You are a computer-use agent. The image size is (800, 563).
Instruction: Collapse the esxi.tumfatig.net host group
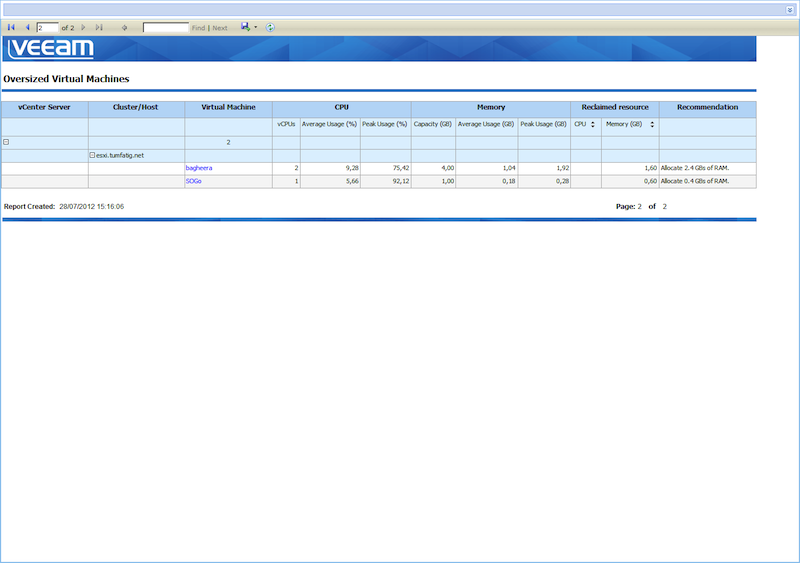tap(92, 155)
